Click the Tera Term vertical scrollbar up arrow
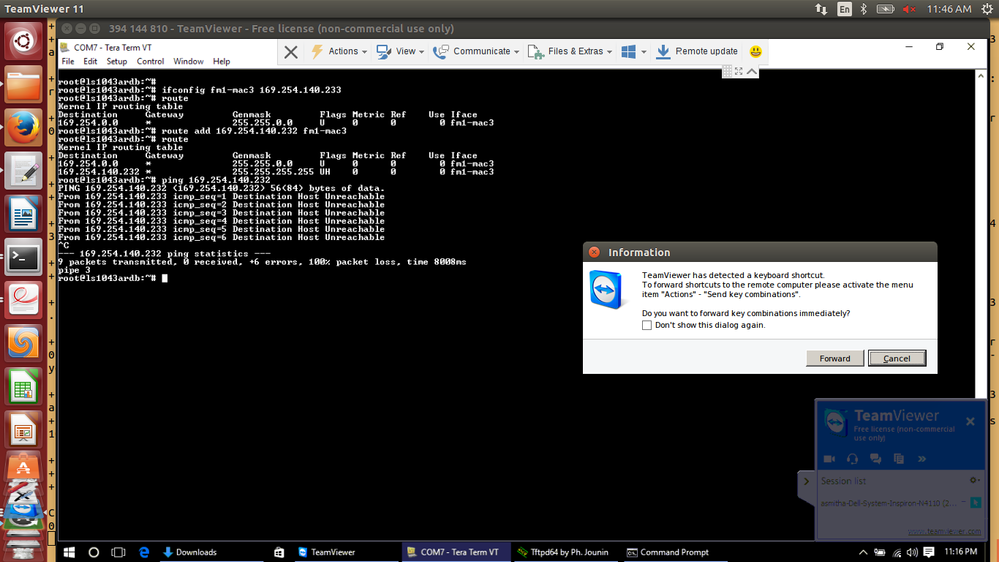 (981, 76)
